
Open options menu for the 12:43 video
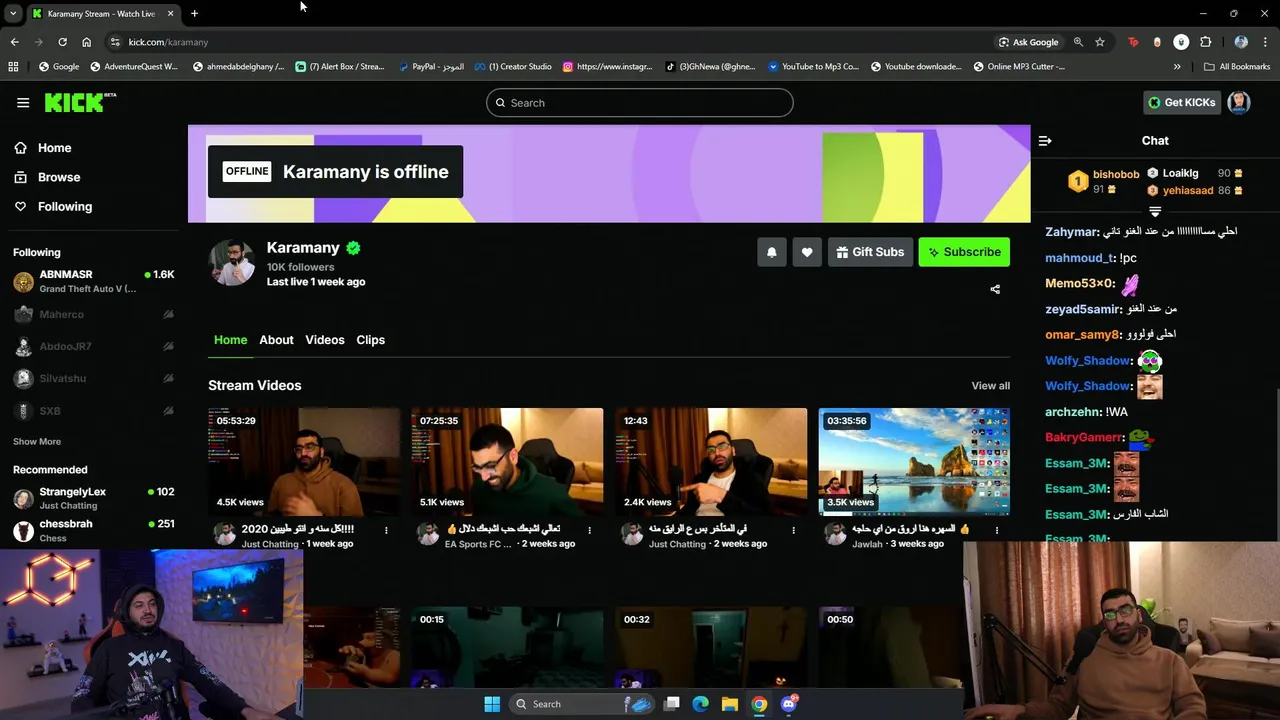(x=794, y=531)
